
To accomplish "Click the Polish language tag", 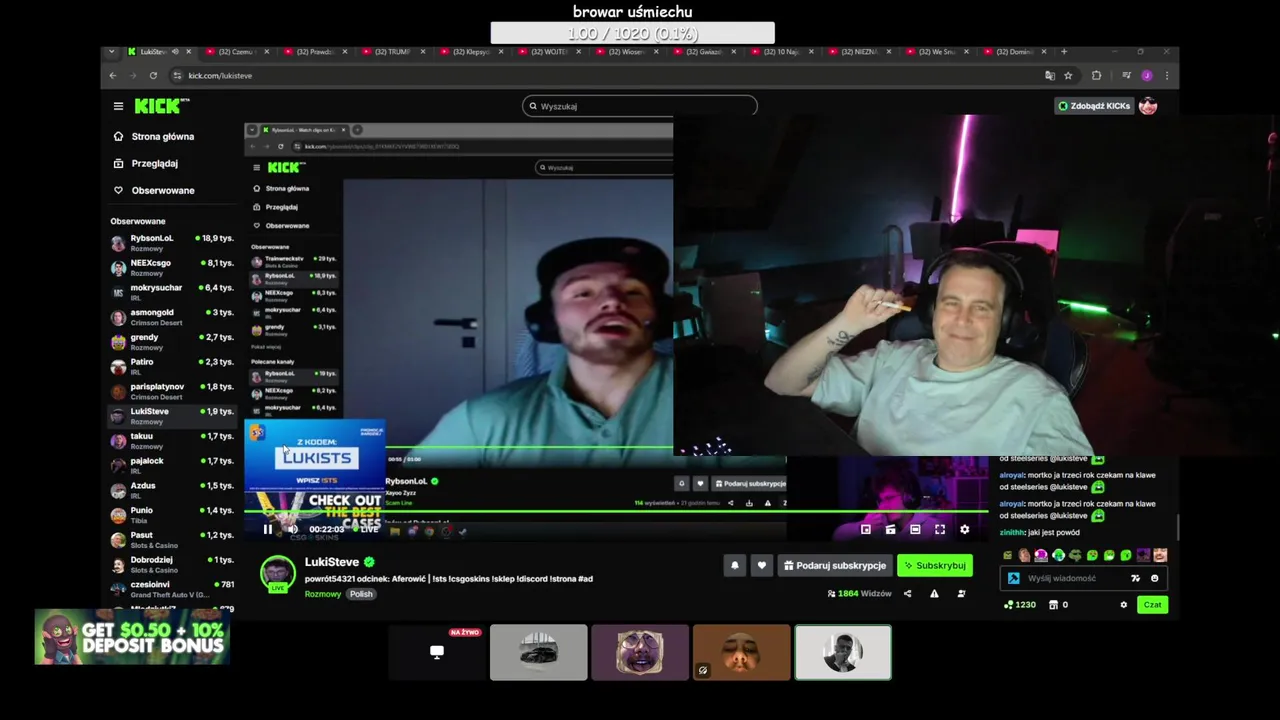I will 361,594.
